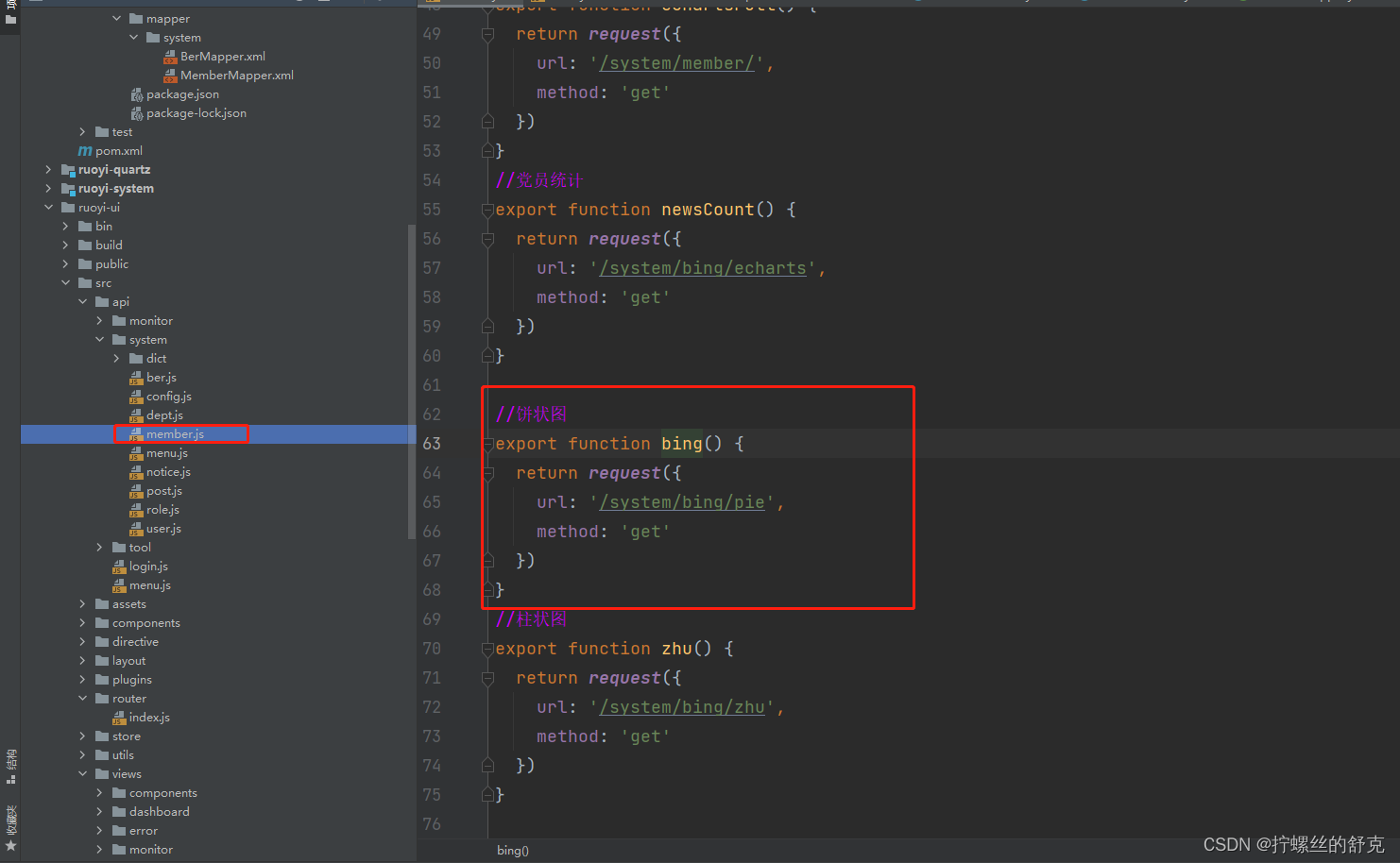Image resolution: width=1400 pixels, height=863 pixels.
Task: Expand the public folder
Action: click(65, 264)
